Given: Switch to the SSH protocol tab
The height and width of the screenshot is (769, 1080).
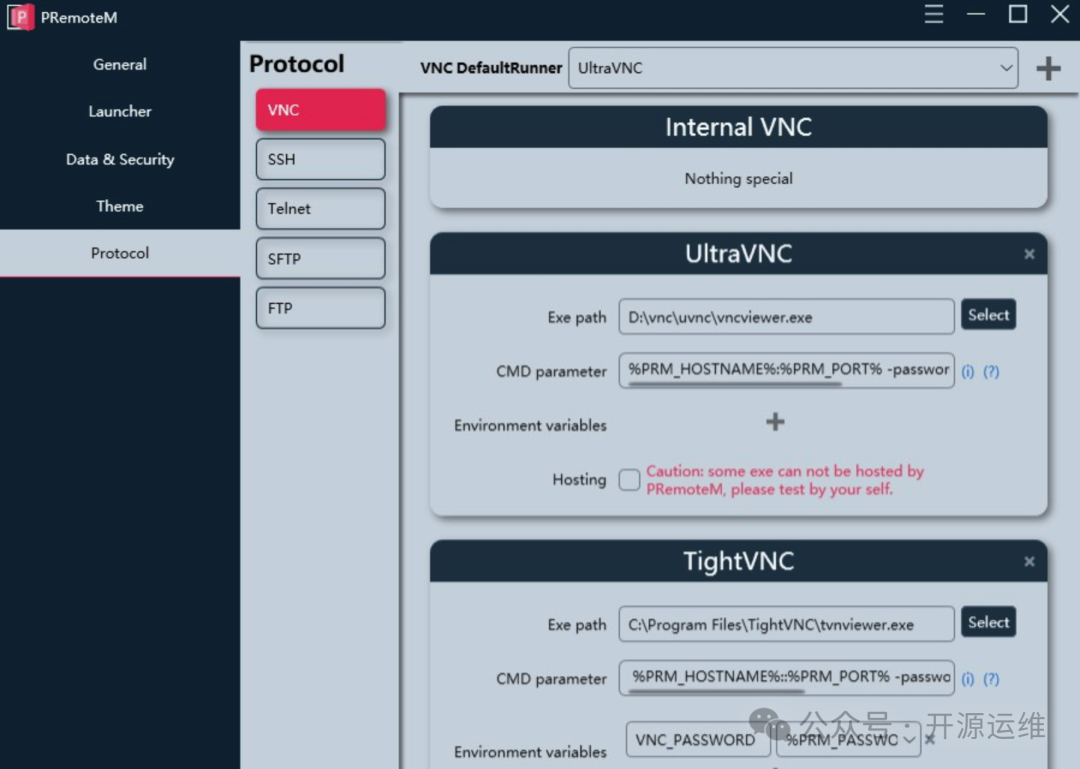Looking at the screenshot, I should pos(320,159).
